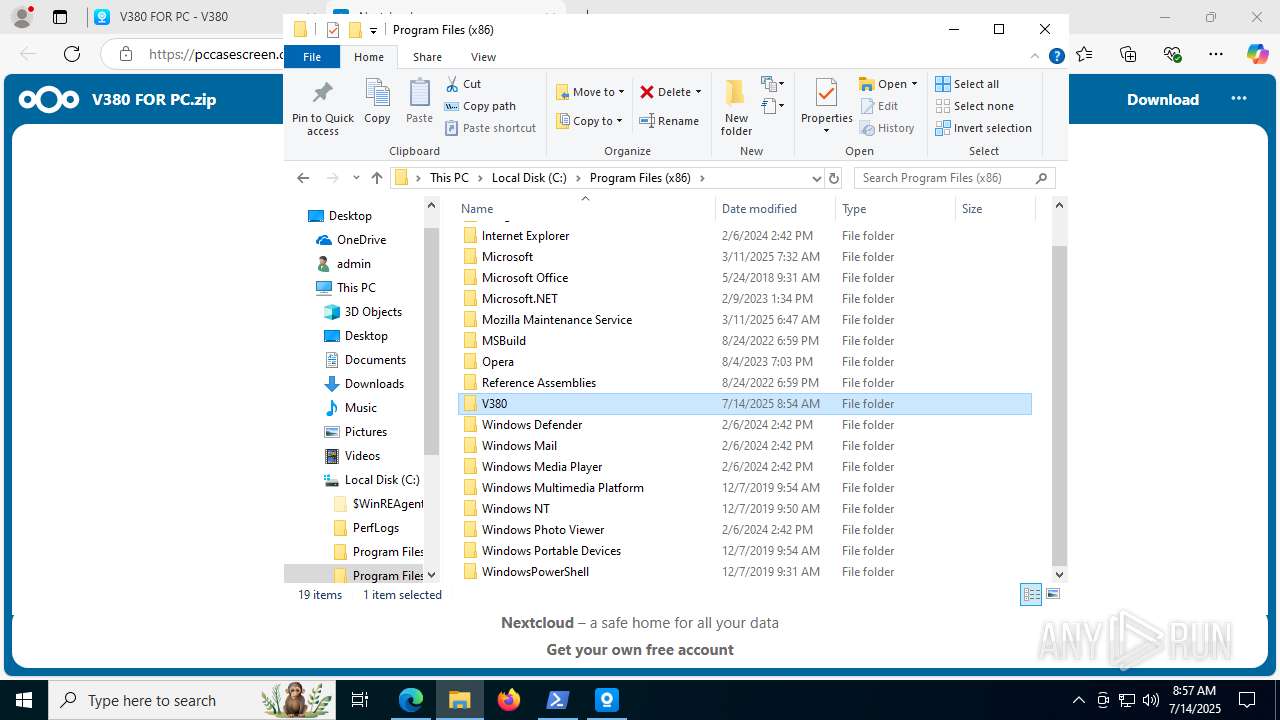
Task: Click Invert selection in ribbon
Action: pyautogui.click(x=983, y=128)
